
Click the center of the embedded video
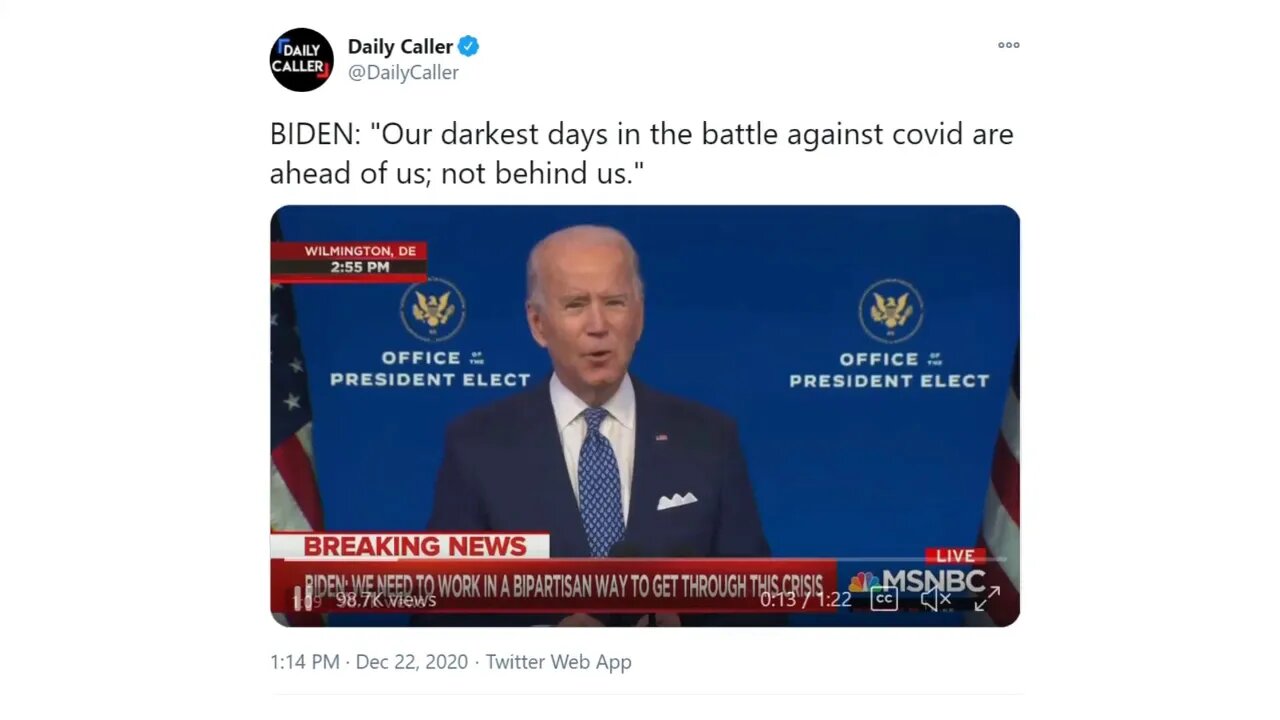point(645,416)
